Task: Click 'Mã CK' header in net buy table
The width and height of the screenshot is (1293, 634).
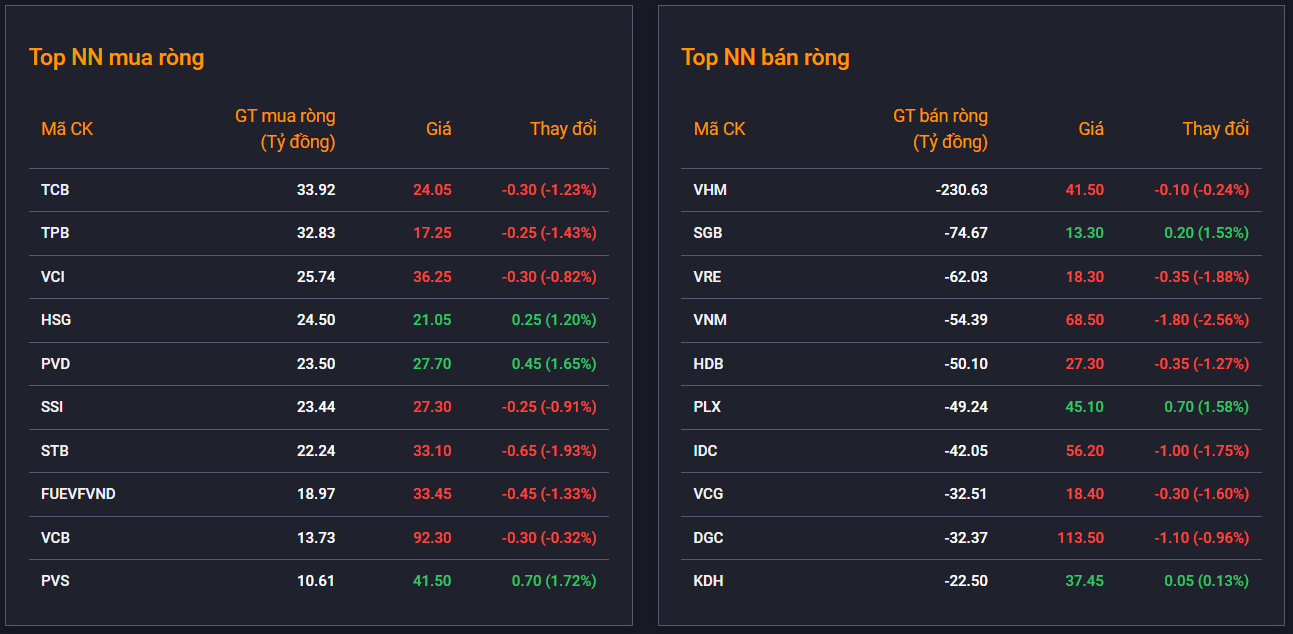Action: point(67,129)
